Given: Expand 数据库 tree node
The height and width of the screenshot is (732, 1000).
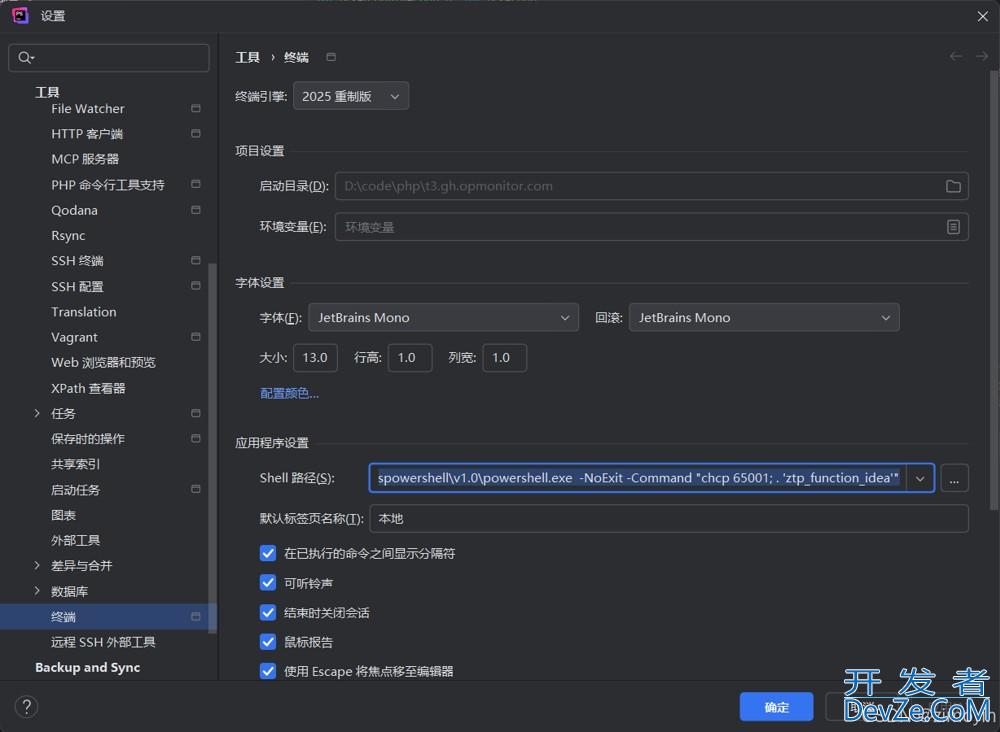Looking at the screenshot, I should pos(37,591).
